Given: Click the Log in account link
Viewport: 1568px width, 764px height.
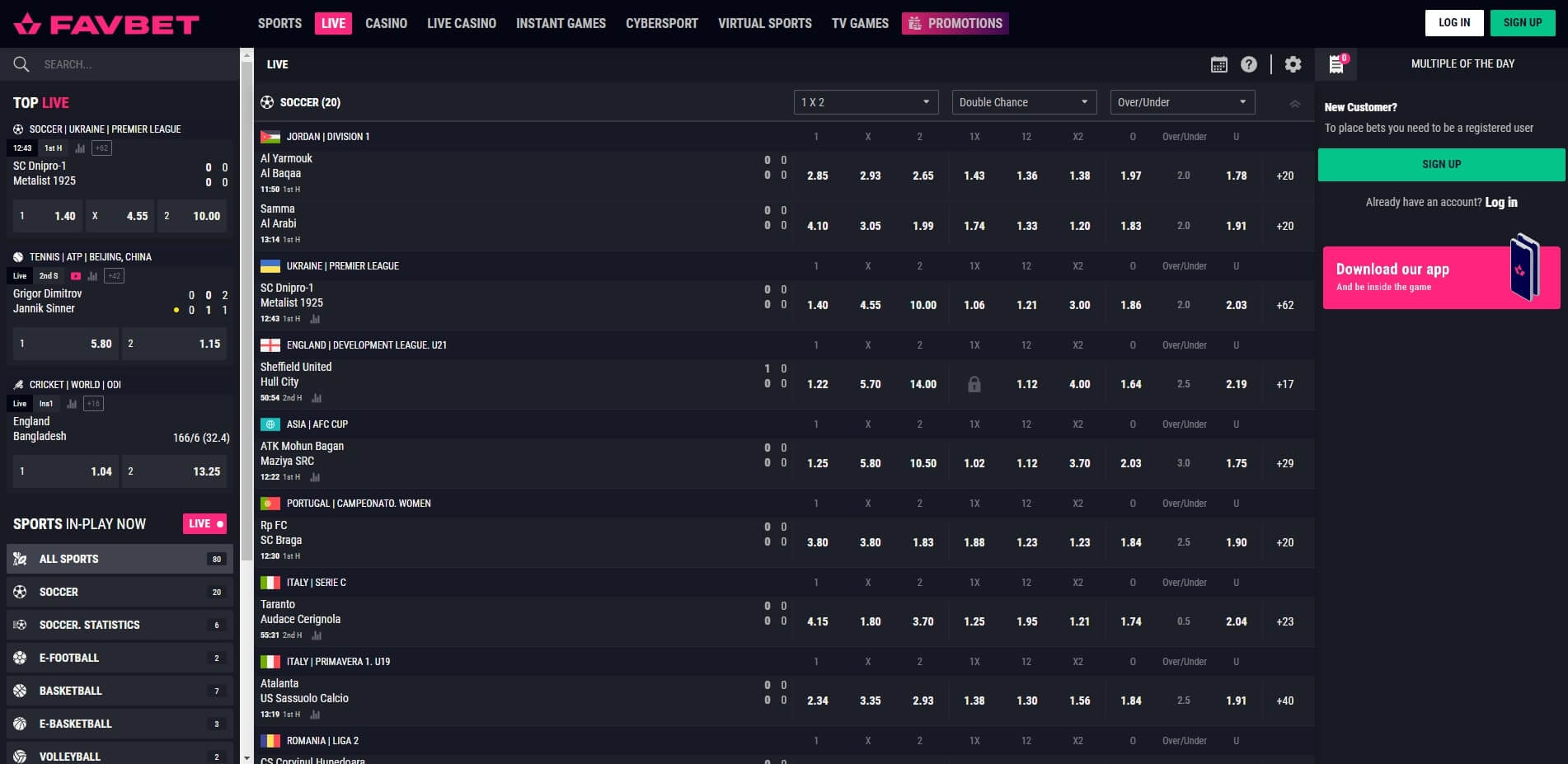Looking at the screenshot, I should (1501, 202).
